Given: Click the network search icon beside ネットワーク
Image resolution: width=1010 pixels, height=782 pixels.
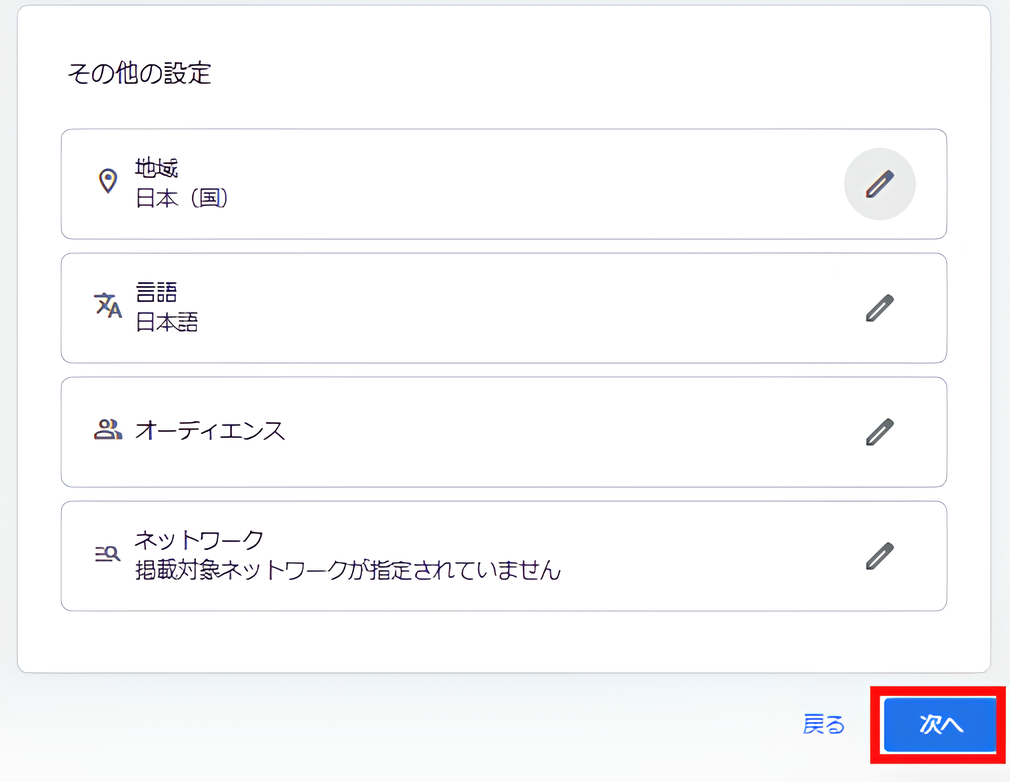Looking at the screenshot, I should tap(108, 555).
